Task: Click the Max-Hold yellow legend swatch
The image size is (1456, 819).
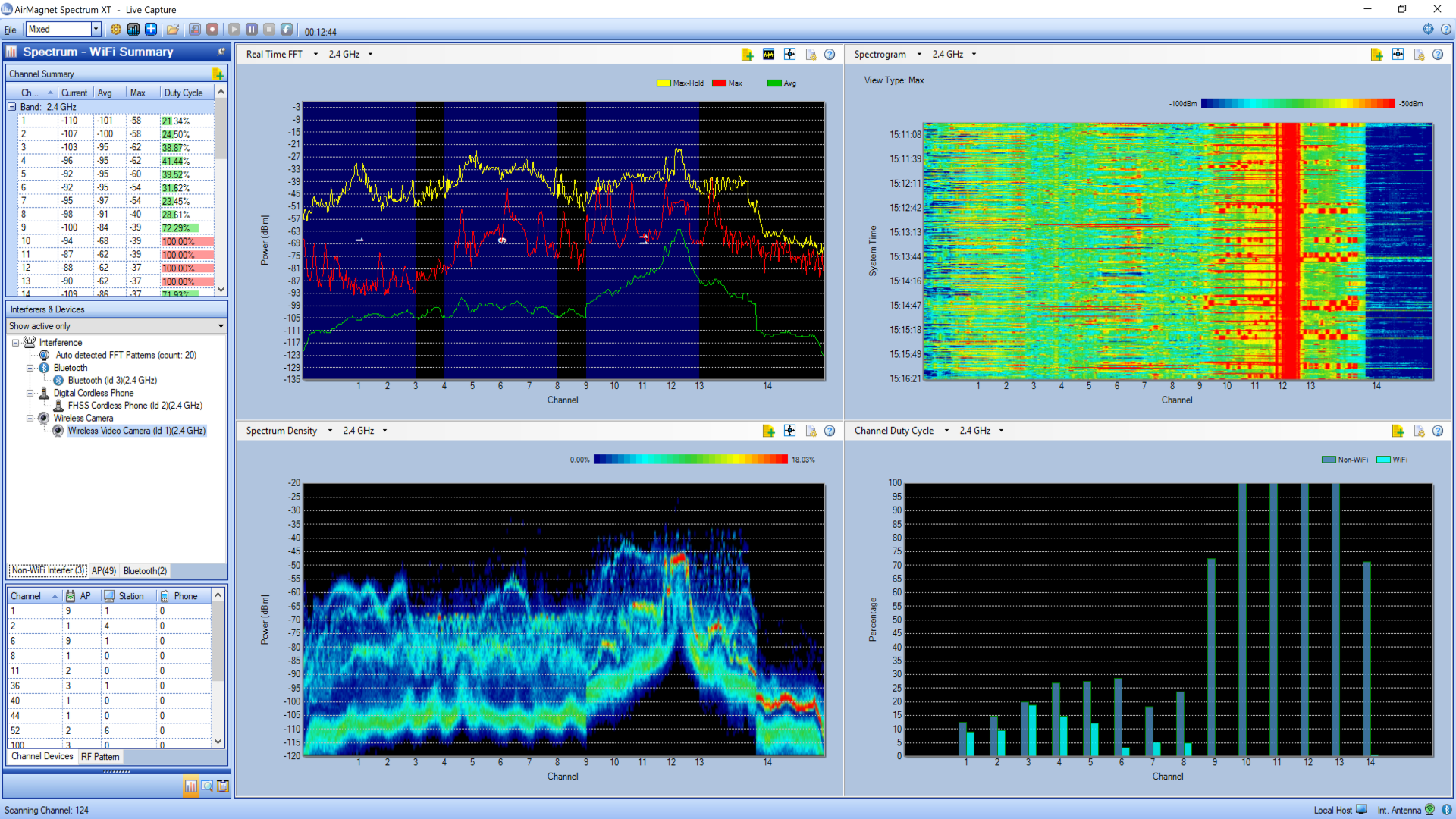Action: pos(664,83)
